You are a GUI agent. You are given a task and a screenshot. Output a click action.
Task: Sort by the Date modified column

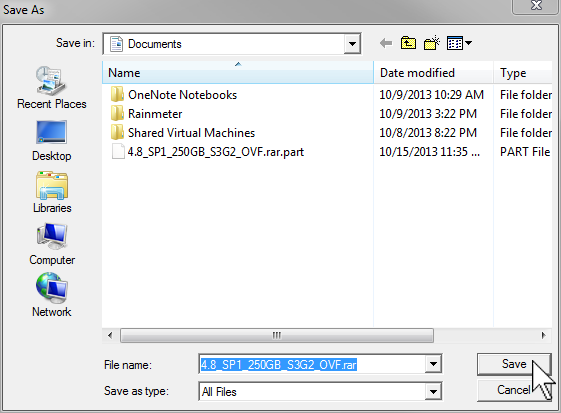[x=434, y=73]
